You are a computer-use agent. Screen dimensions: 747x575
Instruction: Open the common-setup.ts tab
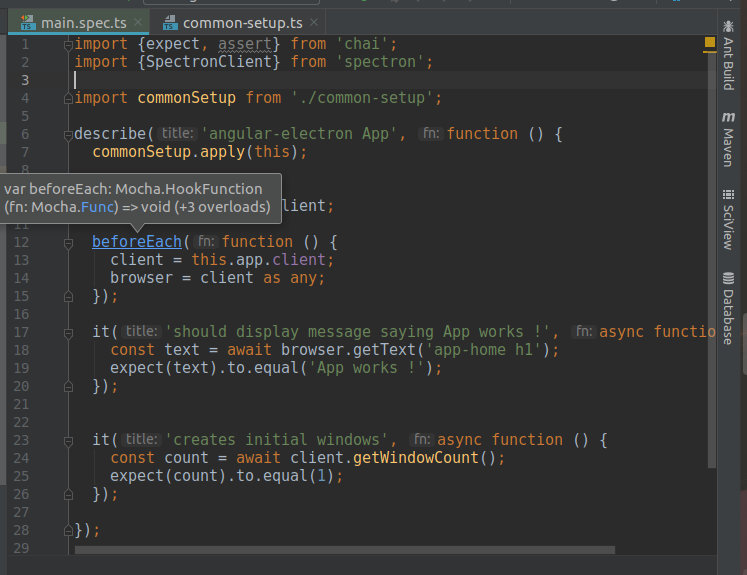241,22
